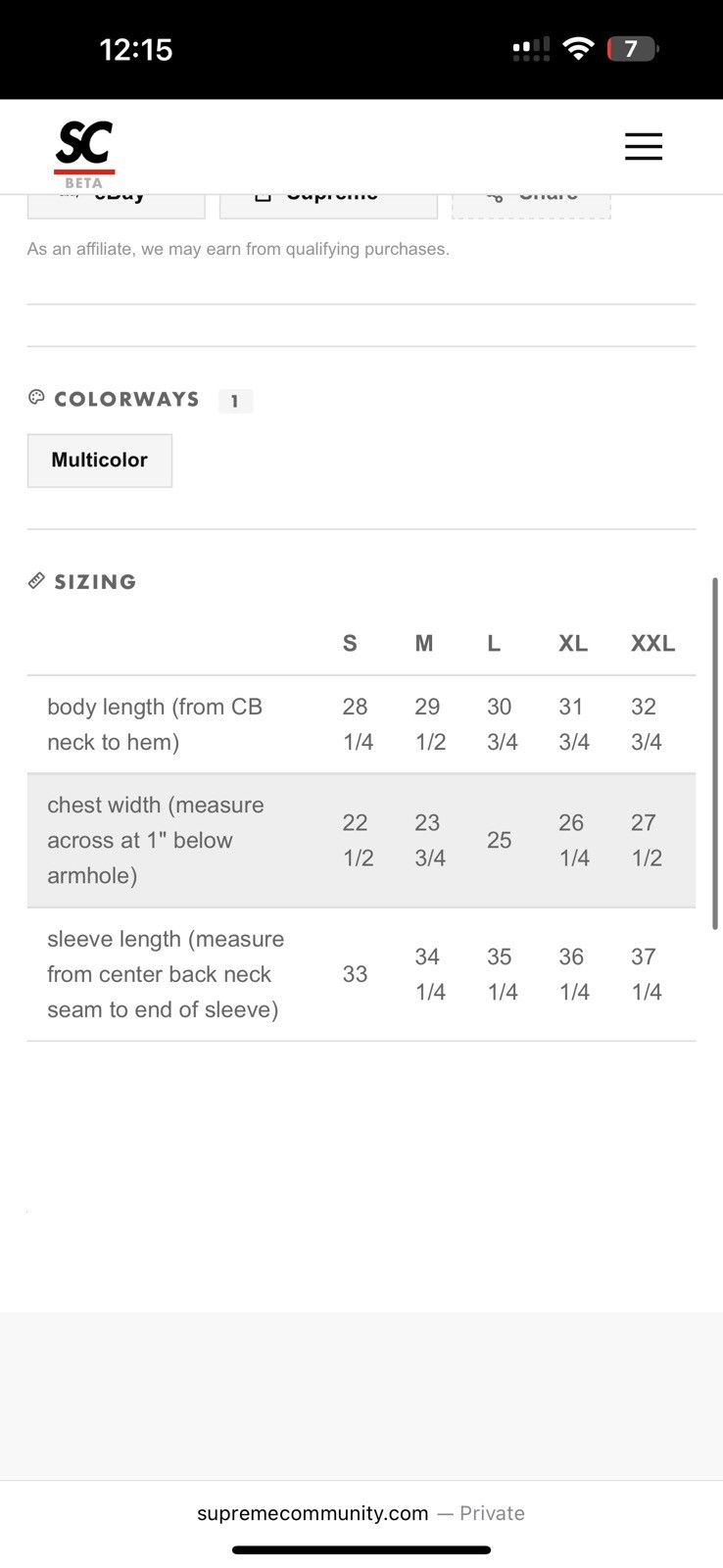Viewport: 723px width, 1568px height.
Task: Tap the partially hidden Share button
Action: click(531, 206)
